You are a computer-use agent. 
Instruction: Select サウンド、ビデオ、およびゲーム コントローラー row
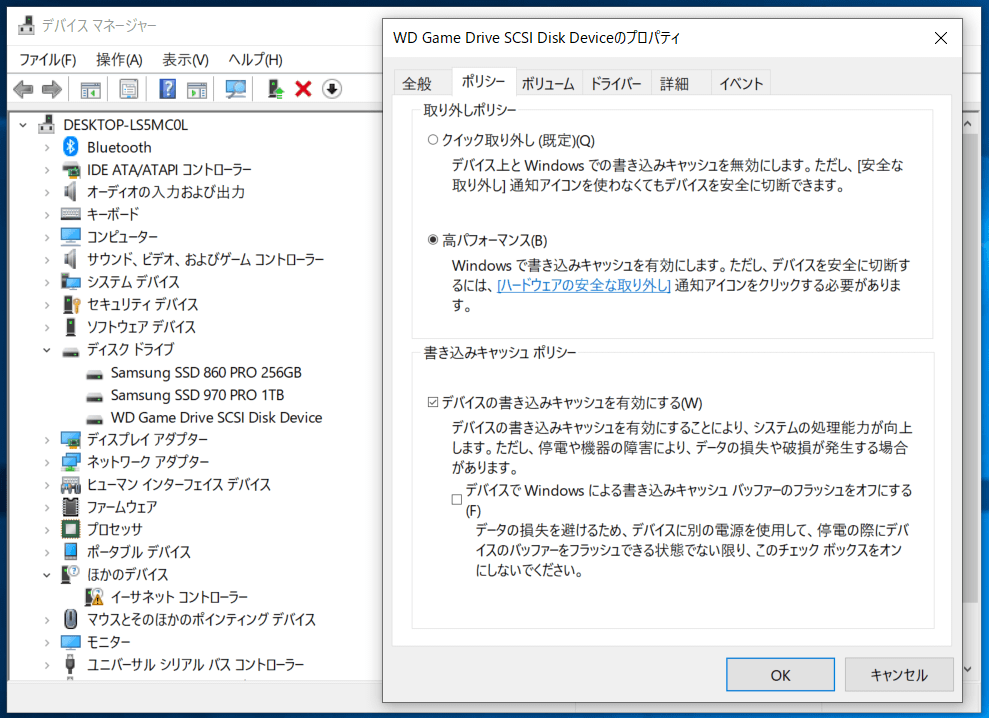click(206, 259)
